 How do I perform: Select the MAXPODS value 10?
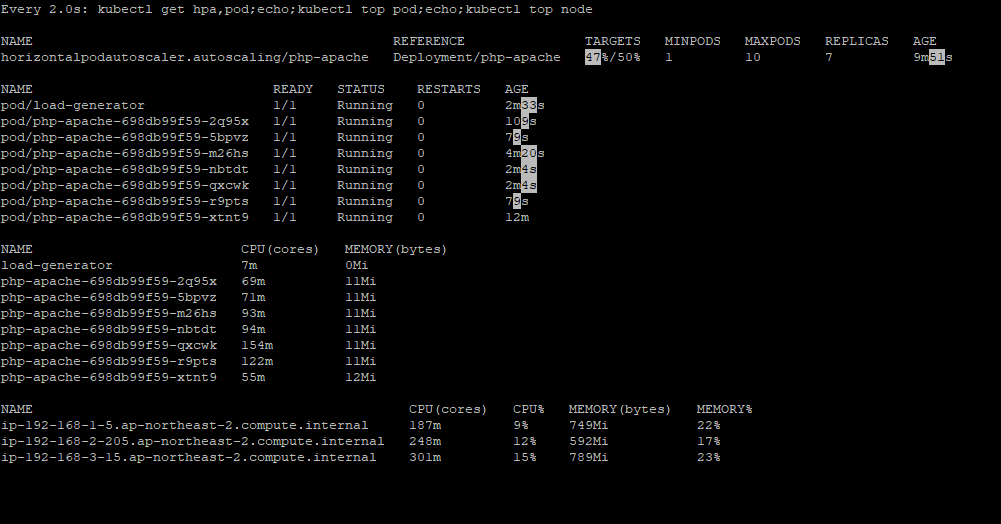753,57
